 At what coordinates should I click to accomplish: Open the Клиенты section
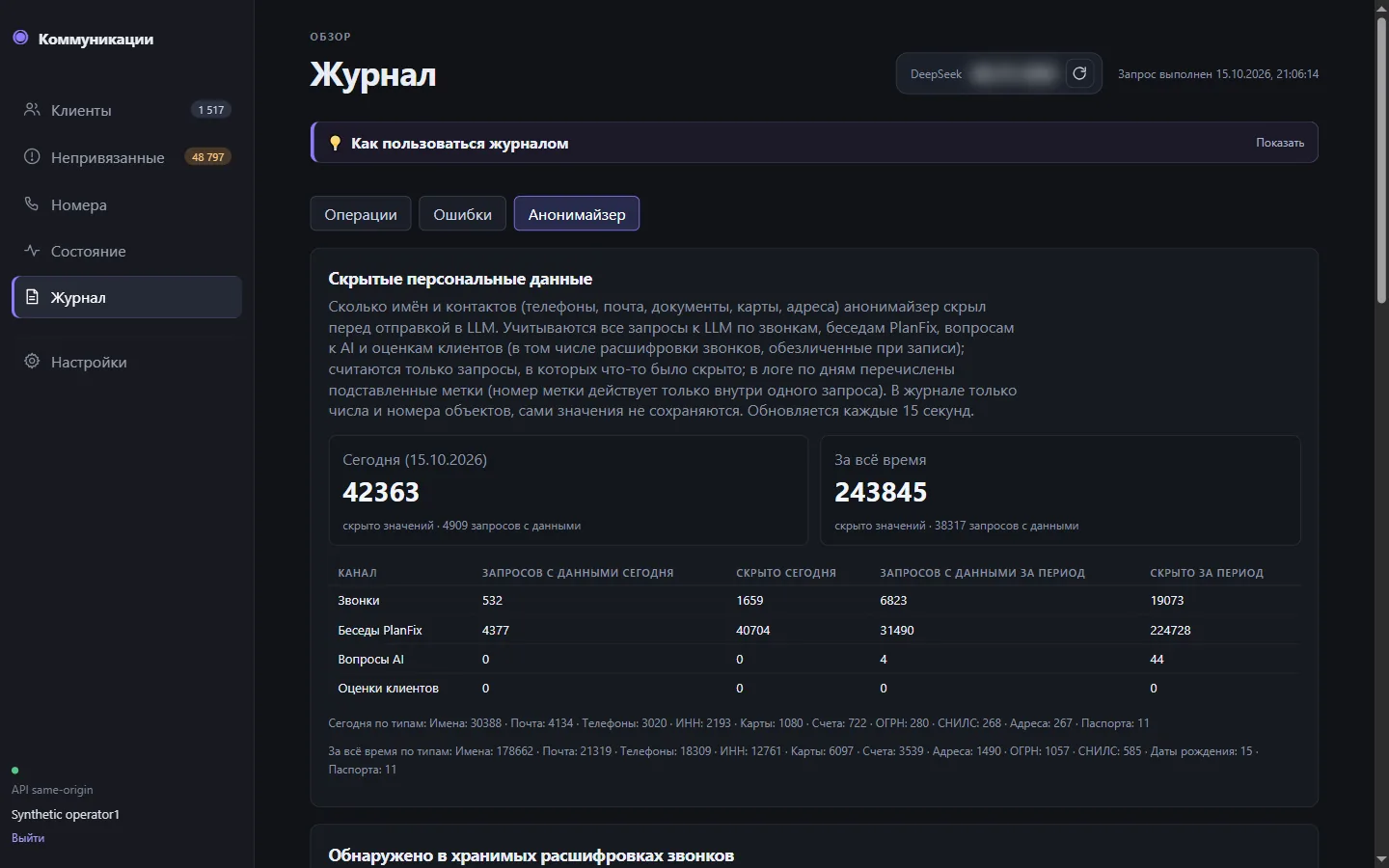[x=126, y=110]
